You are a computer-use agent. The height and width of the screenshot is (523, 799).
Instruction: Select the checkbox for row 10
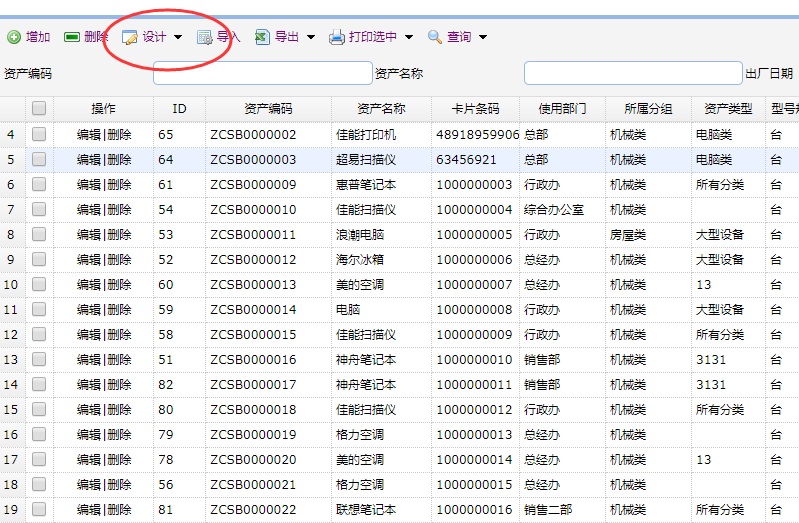(x=39, y=284)
